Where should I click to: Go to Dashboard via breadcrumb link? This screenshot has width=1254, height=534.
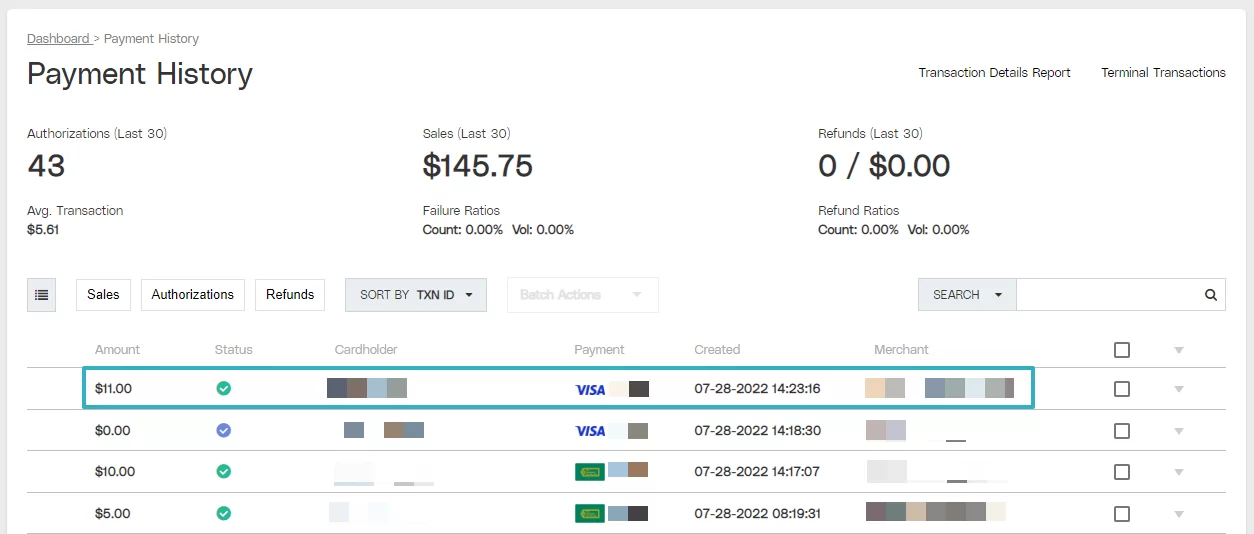58,39
